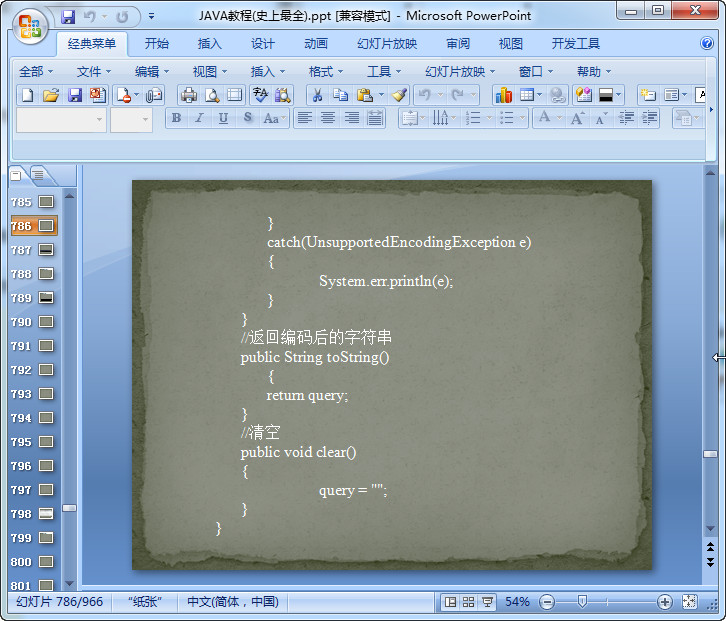The image size is (726, 621).
Task: Click the Help question mark icon
Action: (707, 44)
